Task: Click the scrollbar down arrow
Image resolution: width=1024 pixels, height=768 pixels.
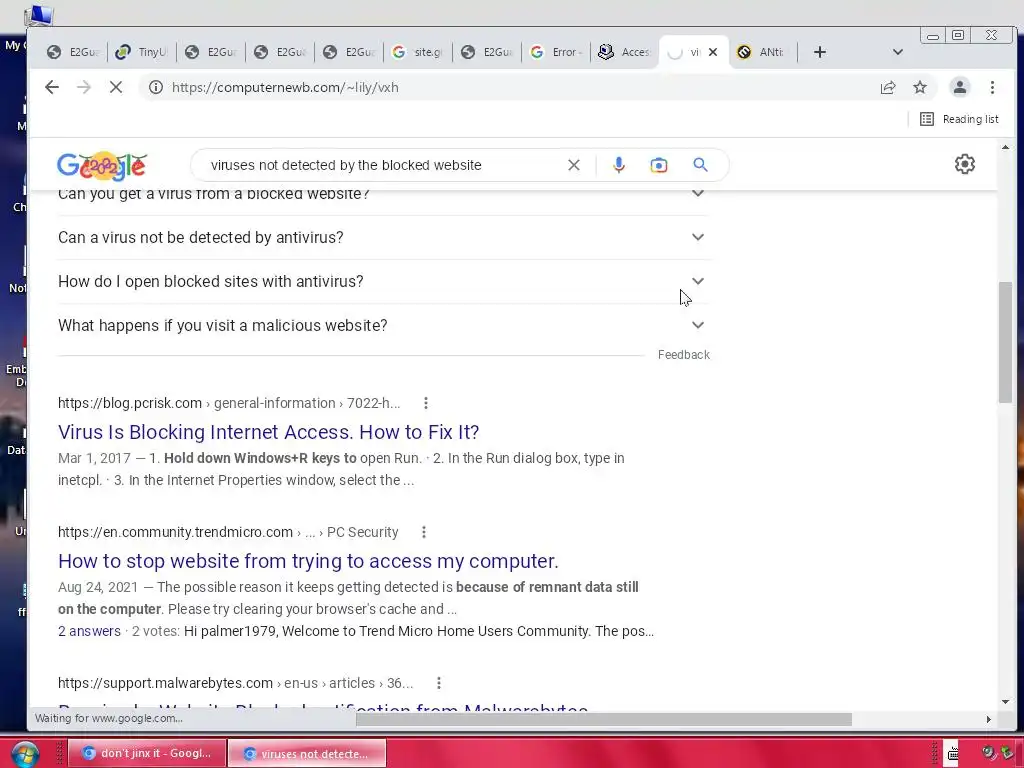Action: click(x=1005, y=702)
